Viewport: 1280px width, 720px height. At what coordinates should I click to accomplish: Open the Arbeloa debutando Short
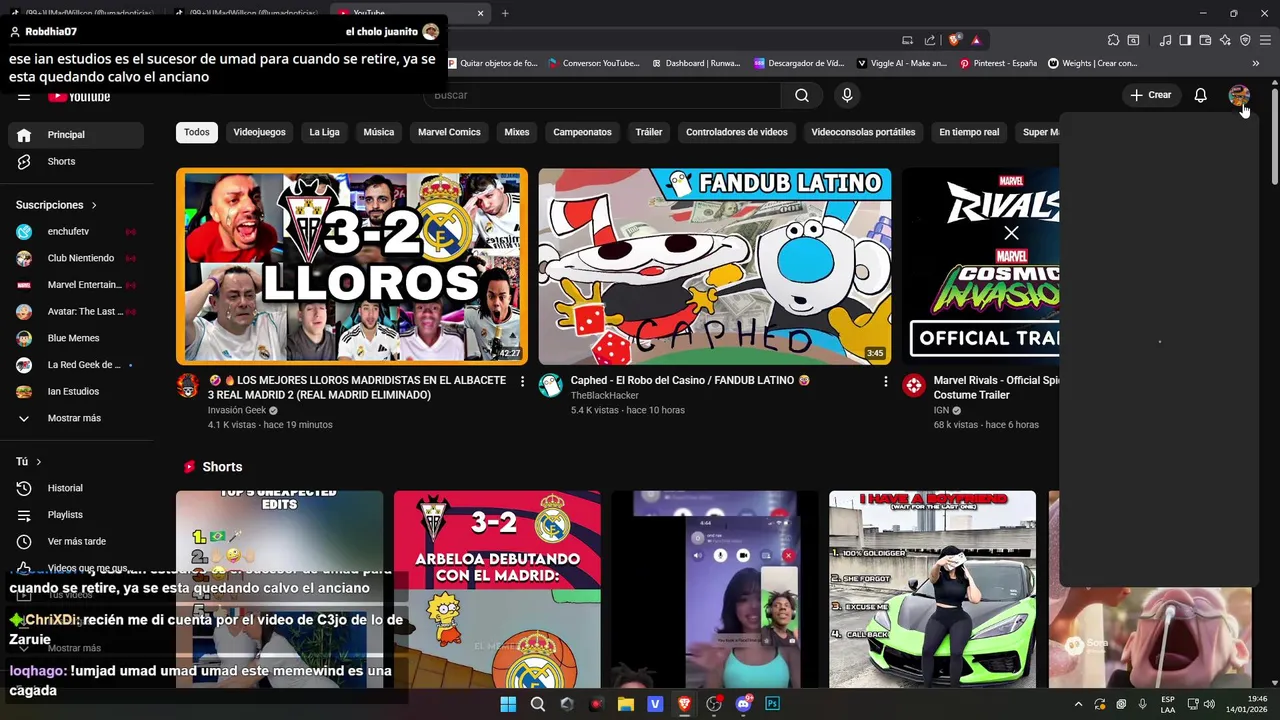(497, 590)
